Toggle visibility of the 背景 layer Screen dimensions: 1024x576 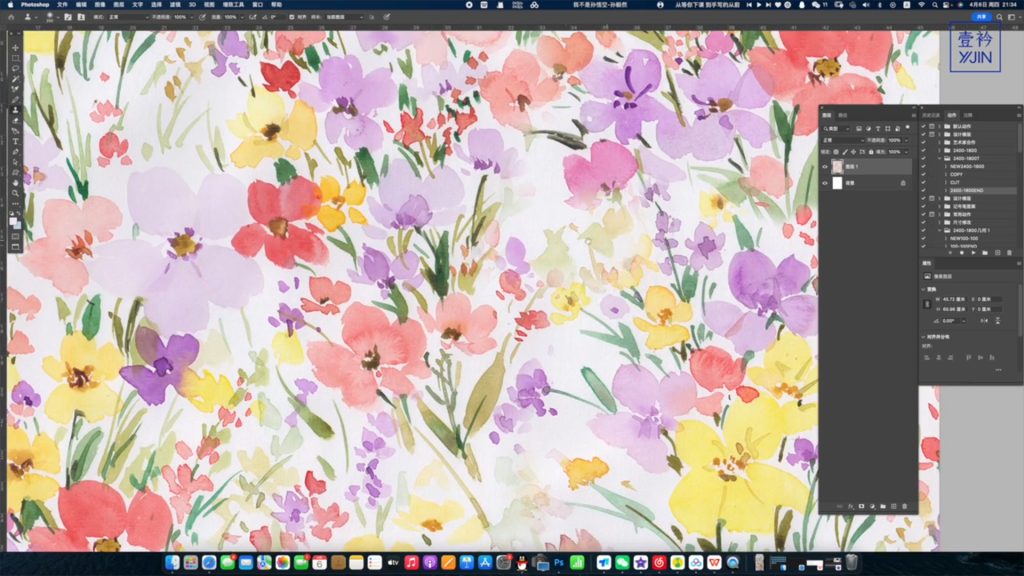[825, 183]
